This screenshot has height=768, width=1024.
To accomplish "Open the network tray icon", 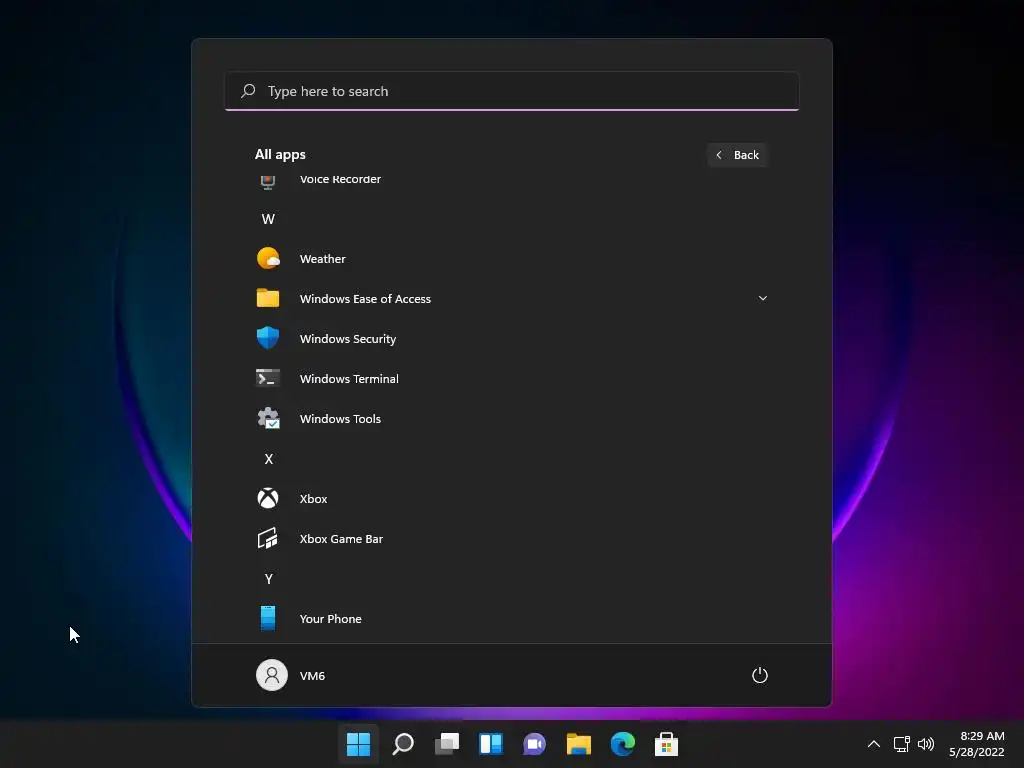I will 902,744.
